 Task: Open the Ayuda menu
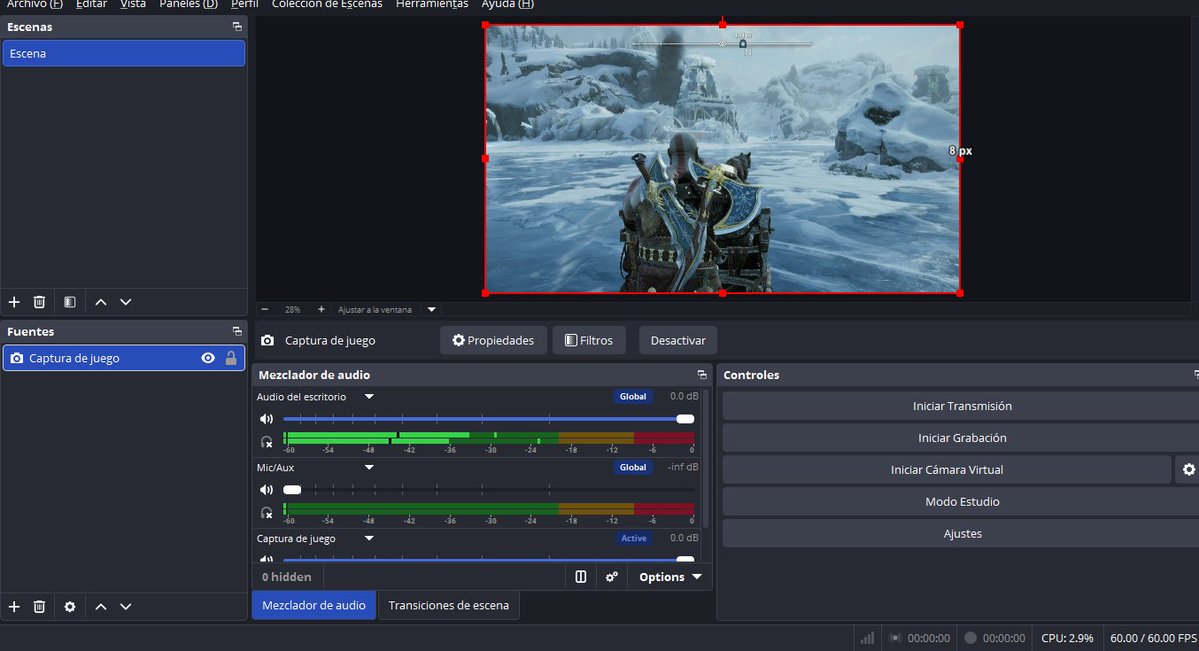click(x=507, y=5)
